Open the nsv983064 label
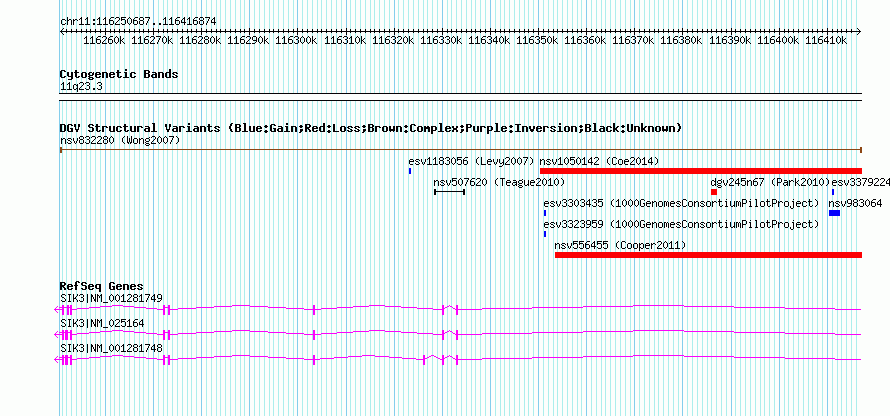The image size is (890, 416). pos(855,203)
